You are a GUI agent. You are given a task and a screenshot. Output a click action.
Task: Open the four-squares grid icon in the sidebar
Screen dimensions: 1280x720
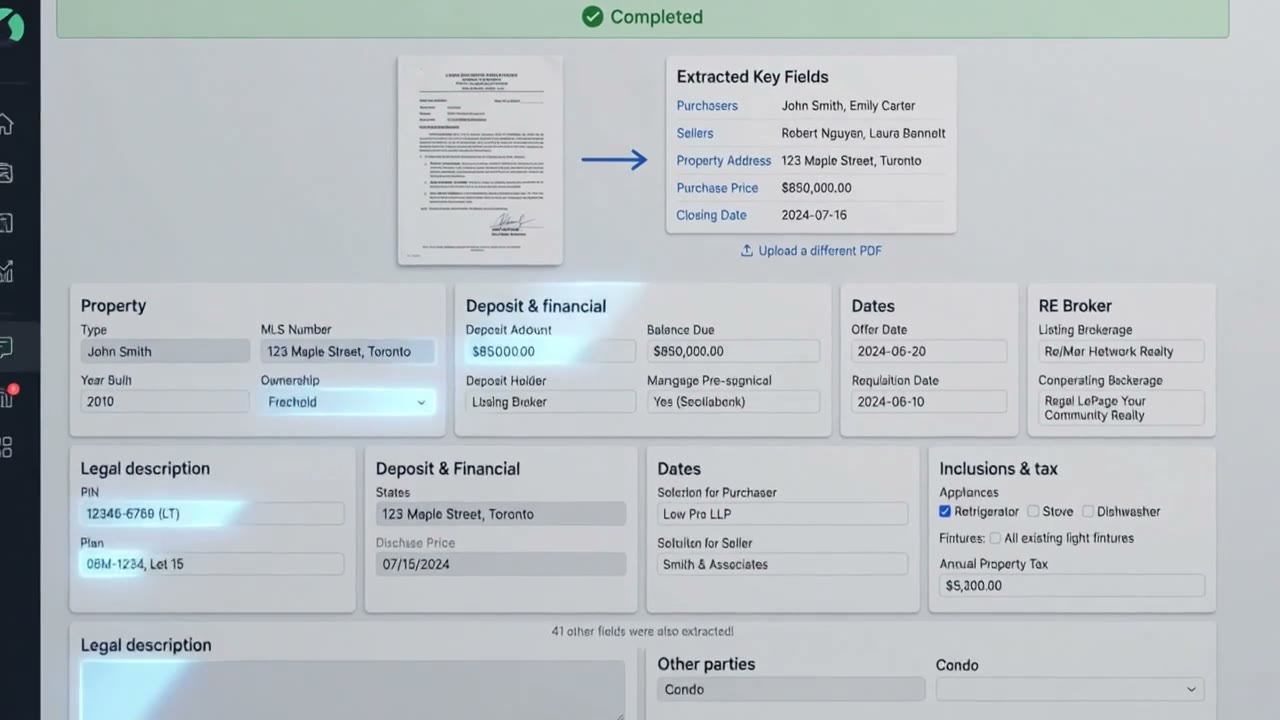pos(6,447)
